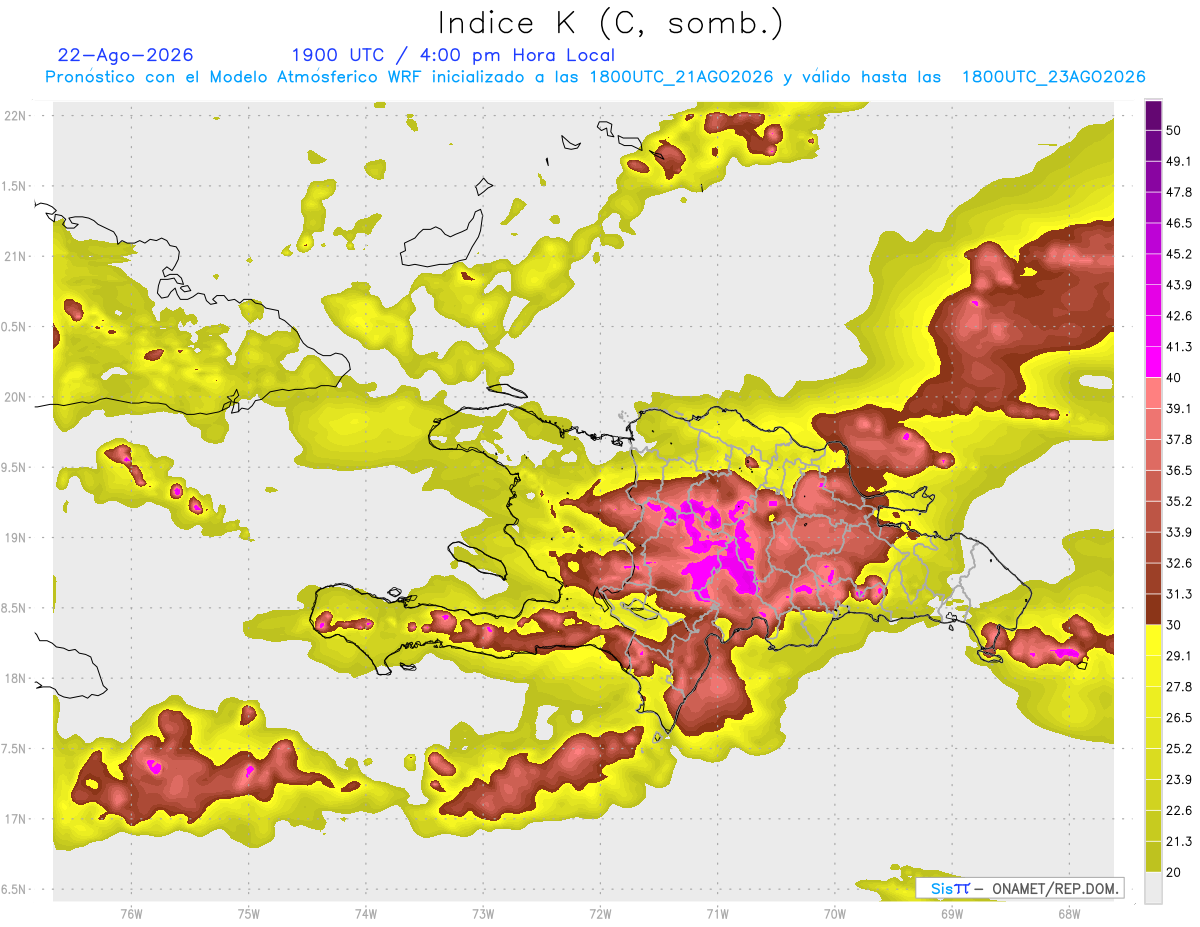
Task: Click the '23.9' colorbar value
Action: pos(1178,780)
